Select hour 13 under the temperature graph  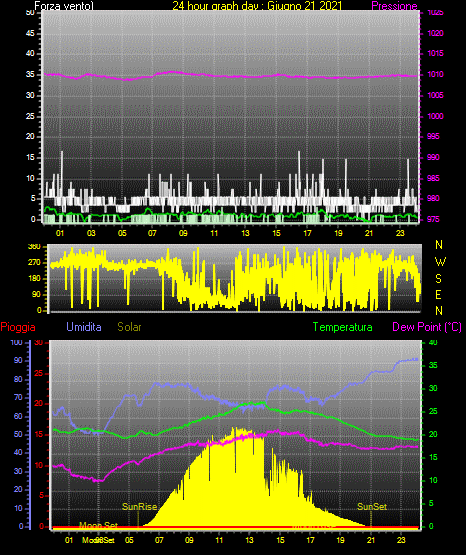250,540
